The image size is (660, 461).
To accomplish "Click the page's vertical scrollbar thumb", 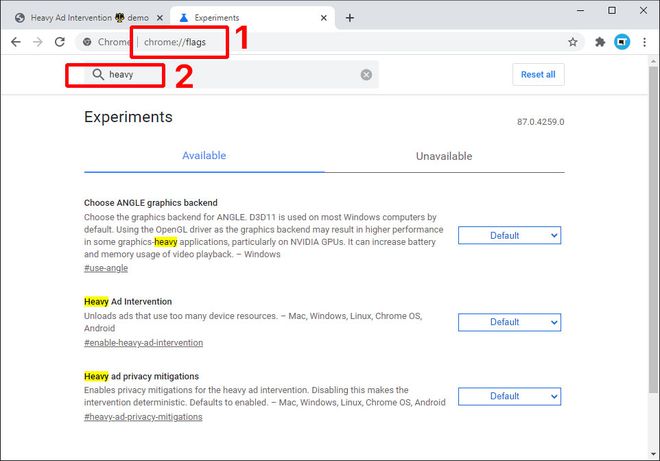I will pos(653,229).
